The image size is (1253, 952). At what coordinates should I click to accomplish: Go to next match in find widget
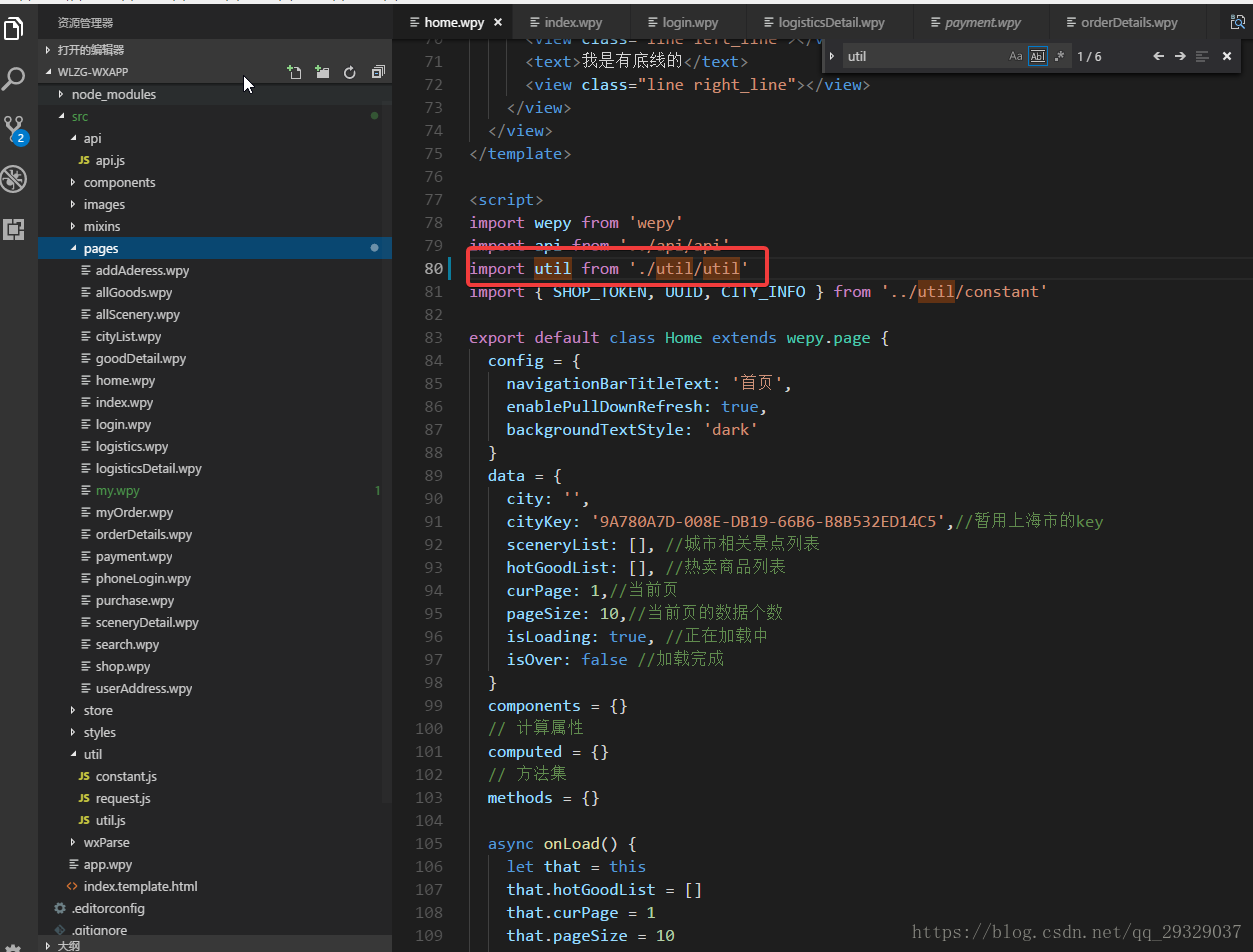tap(1180, 56)
